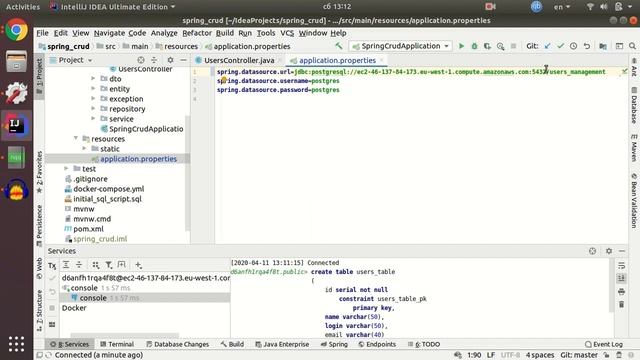
Task: Open the Endpoints tool window
Action: 377,344
